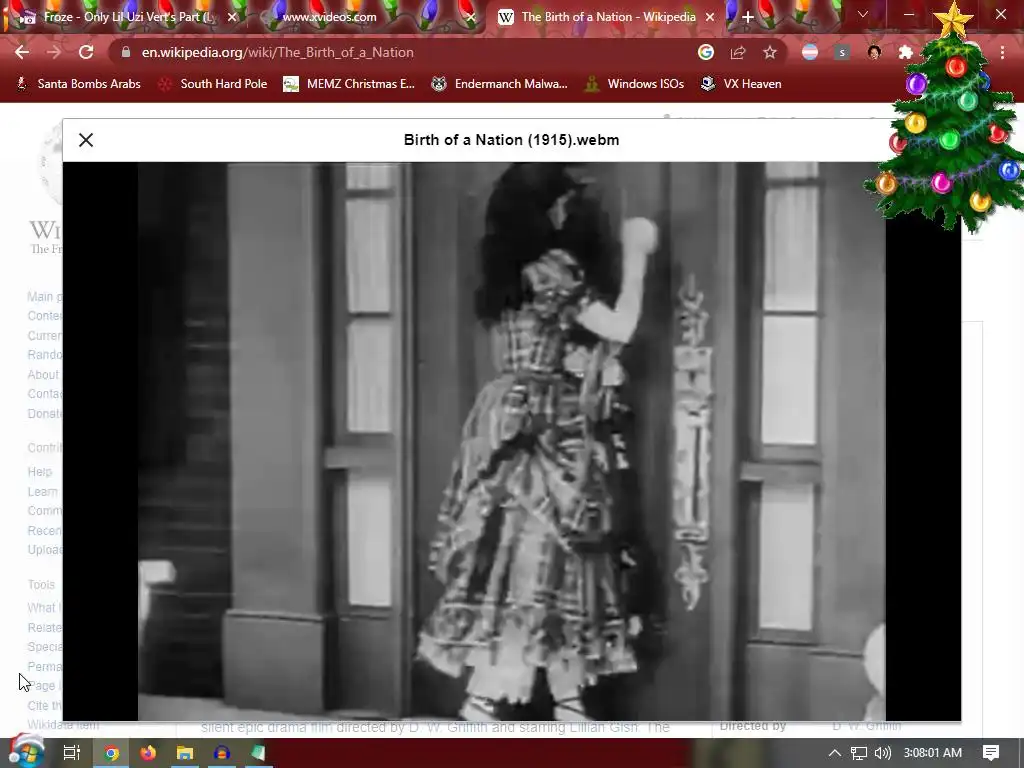The width and height of the screenshot is (1024, 768).
Task: Close the Birth of a Nation video overlay
Action: [86, 140]
